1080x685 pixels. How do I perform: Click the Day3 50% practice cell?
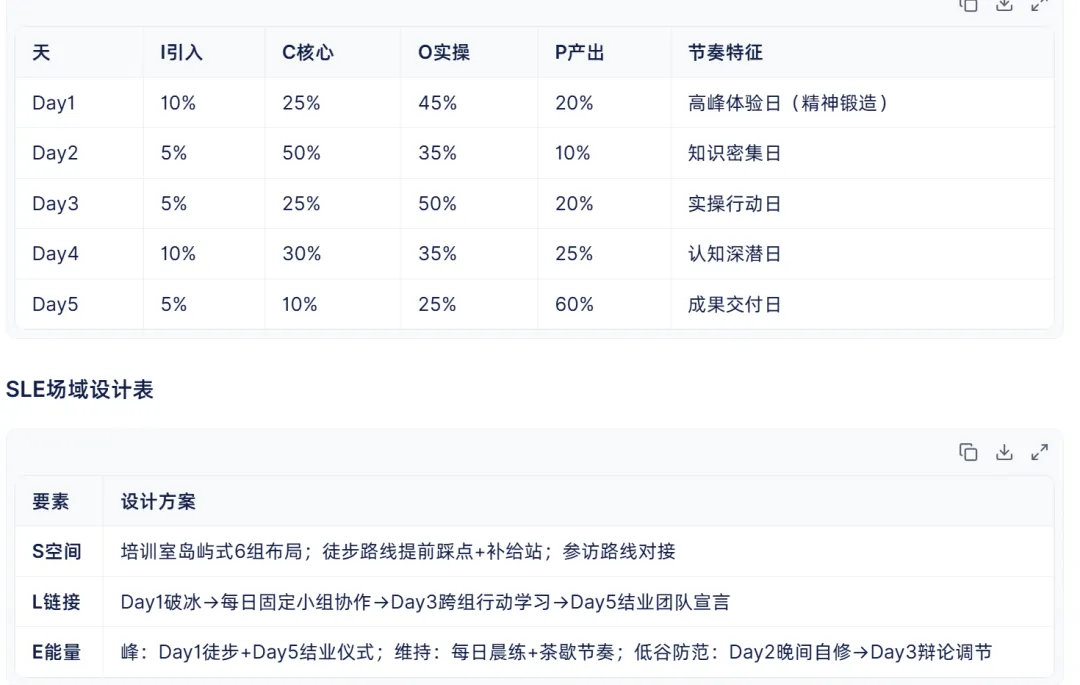pyautogui.click(x=437, y=204)
